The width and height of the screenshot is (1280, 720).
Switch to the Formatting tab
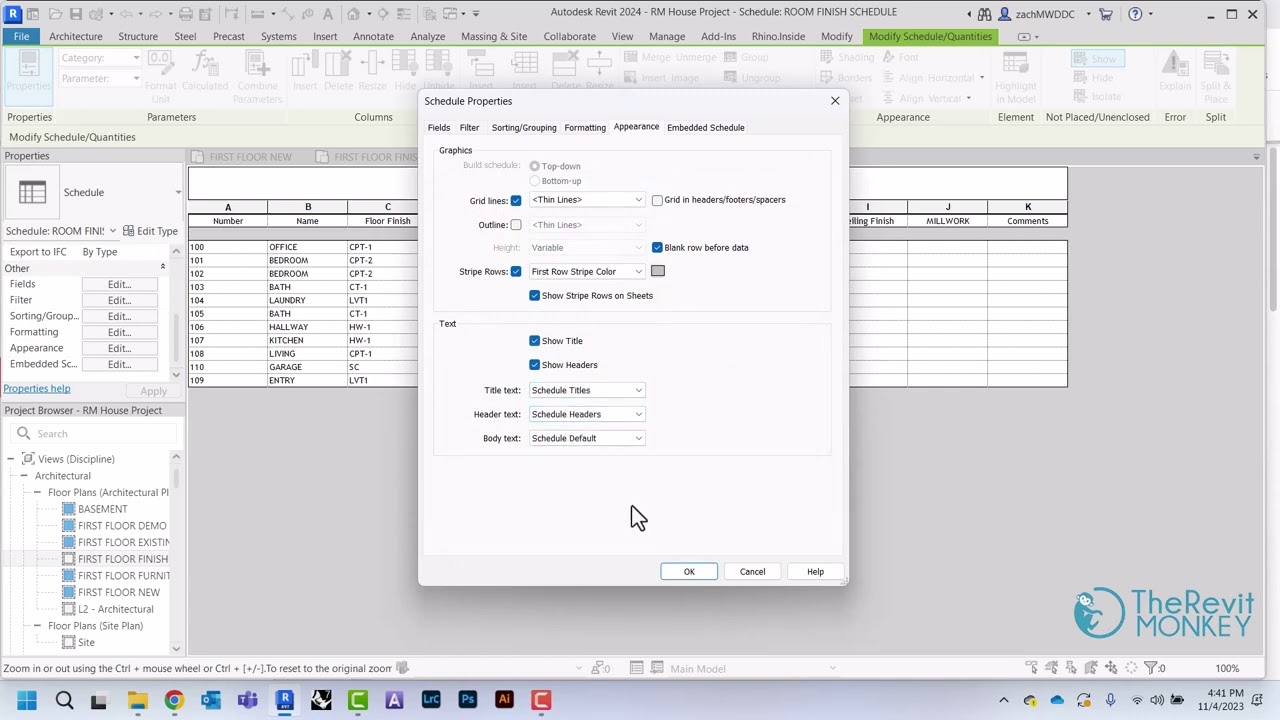point(585,128)
